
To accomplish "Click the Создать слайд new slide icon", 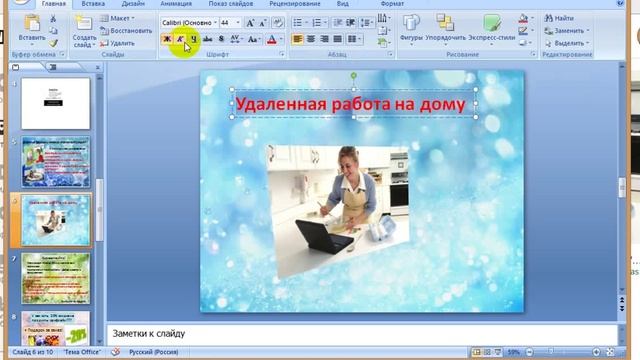I will pos(83,24).
